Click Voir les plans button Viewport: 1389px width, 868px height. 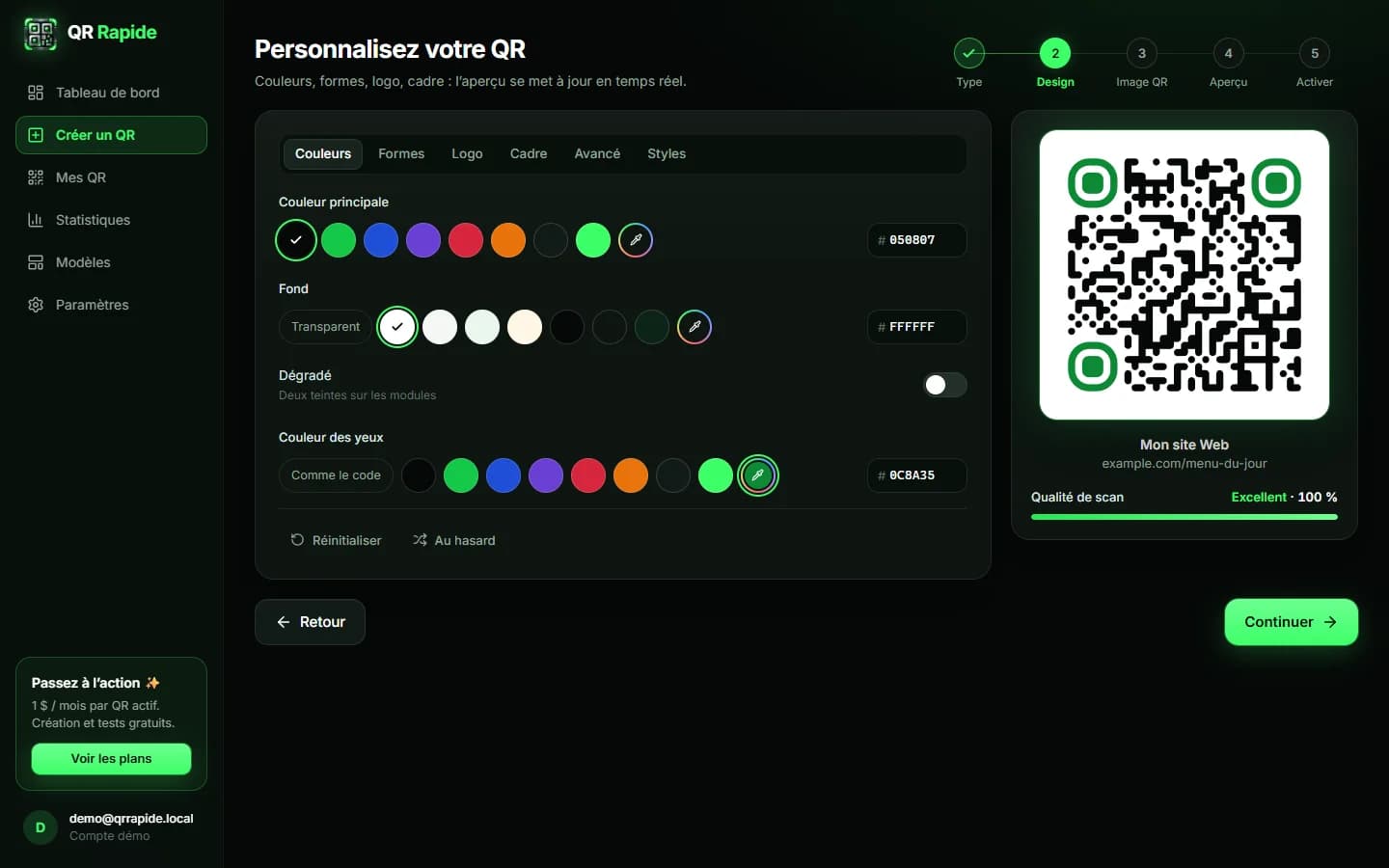pos(111,759)
